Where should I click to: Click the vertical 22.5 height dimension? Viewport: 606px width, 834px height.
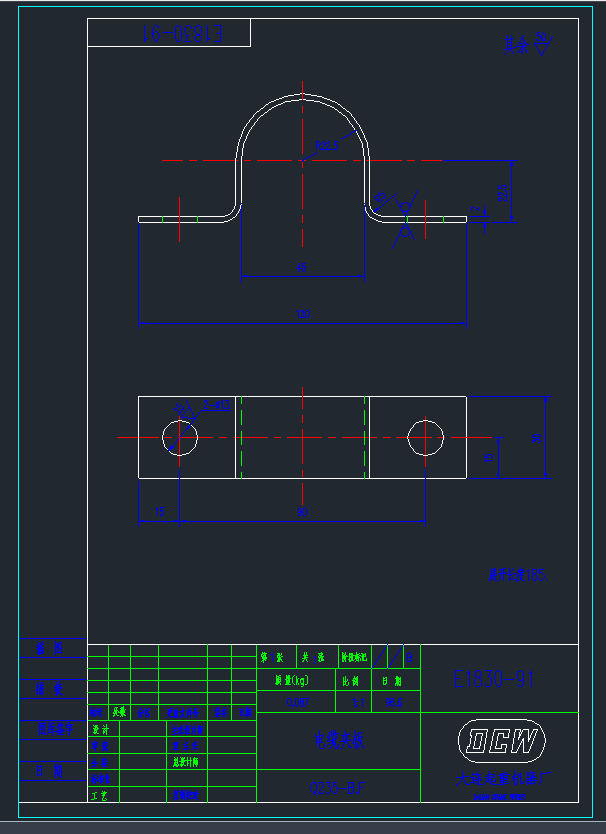(502, 192)
